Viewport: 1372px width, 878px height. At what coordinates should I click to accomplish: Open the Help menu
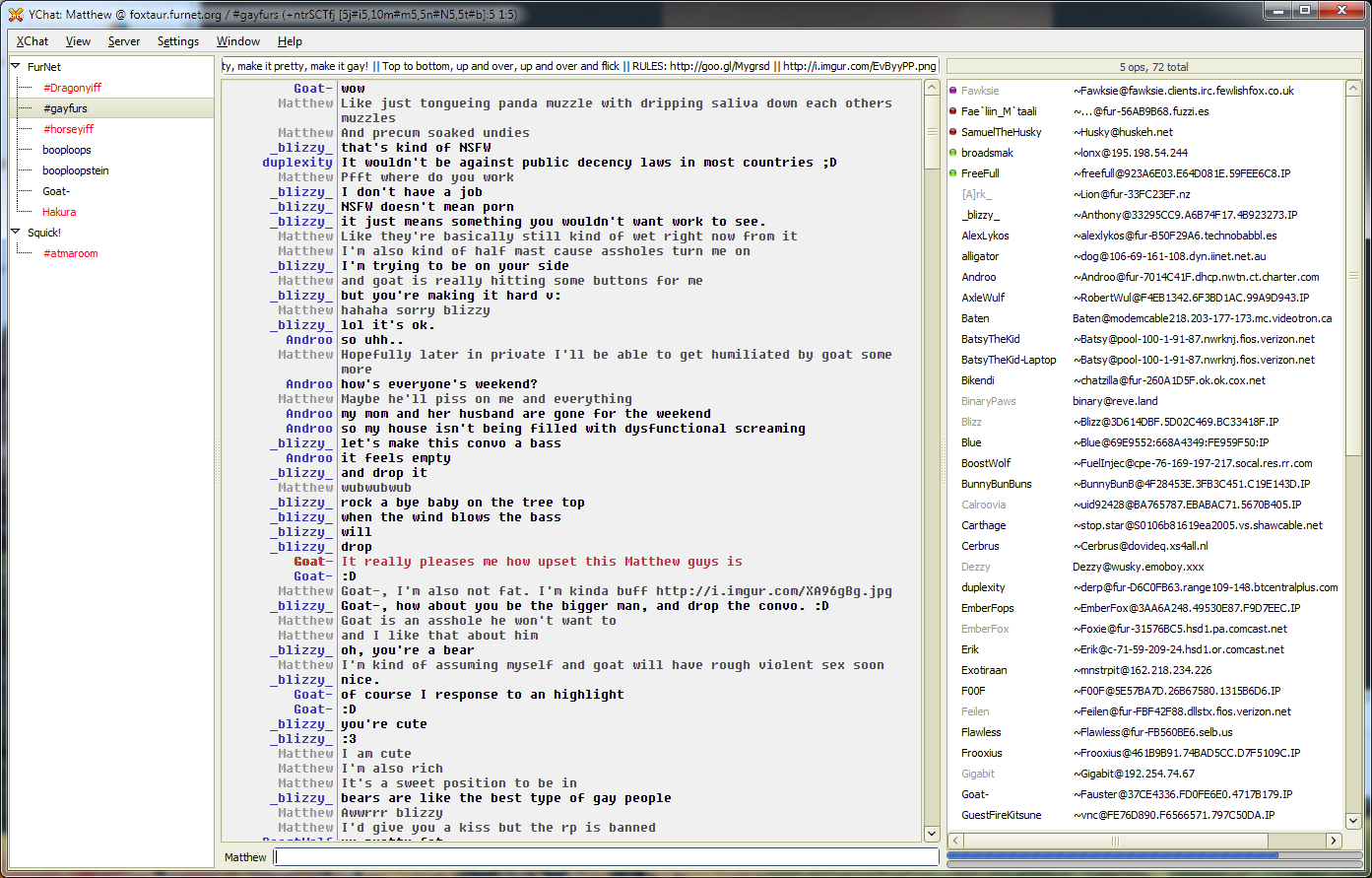[x=290, y=41]
